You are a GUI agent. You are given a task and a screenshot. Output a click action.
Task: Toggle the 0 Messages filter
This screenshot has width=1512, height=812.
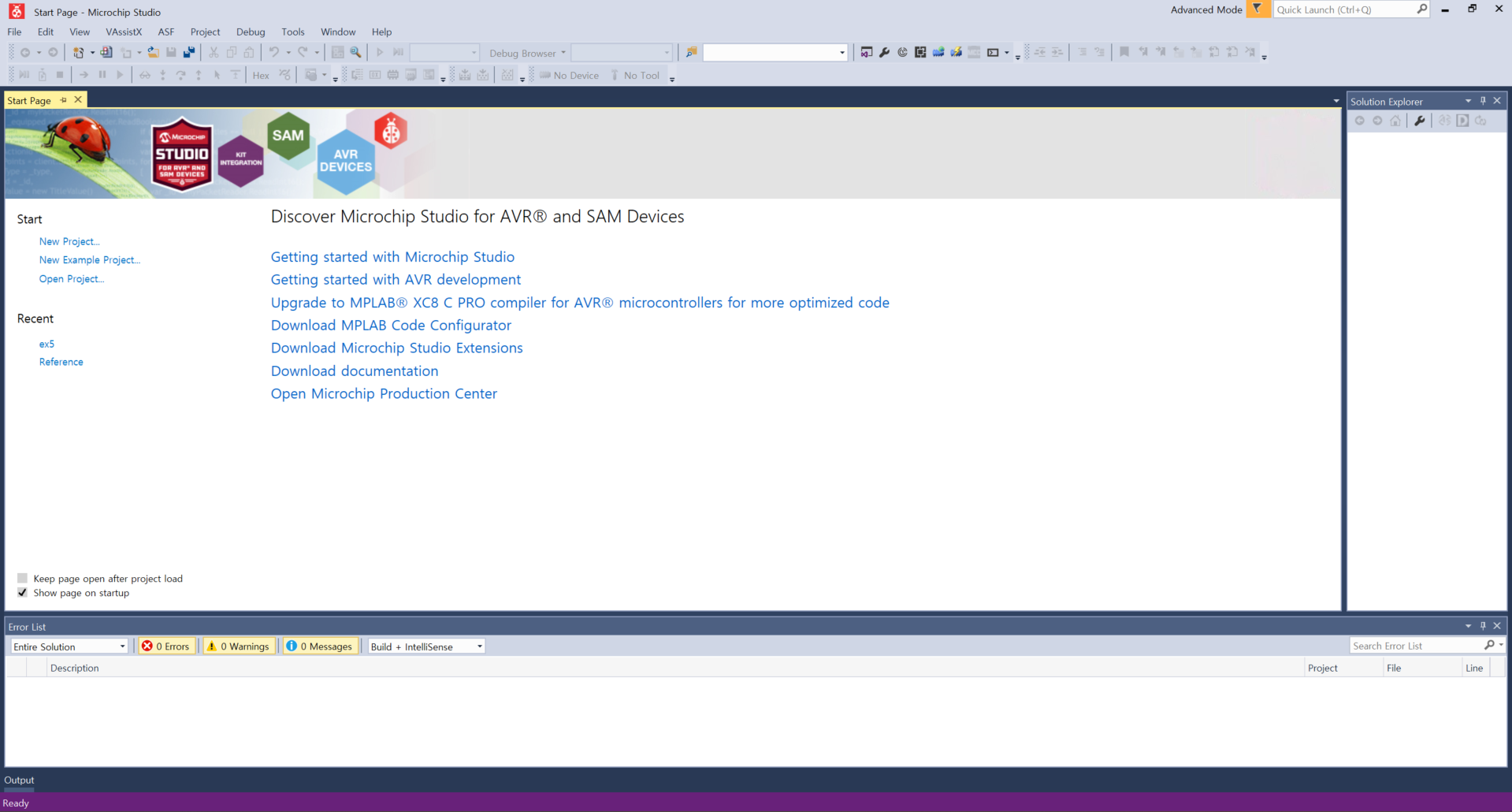[319, 646]
